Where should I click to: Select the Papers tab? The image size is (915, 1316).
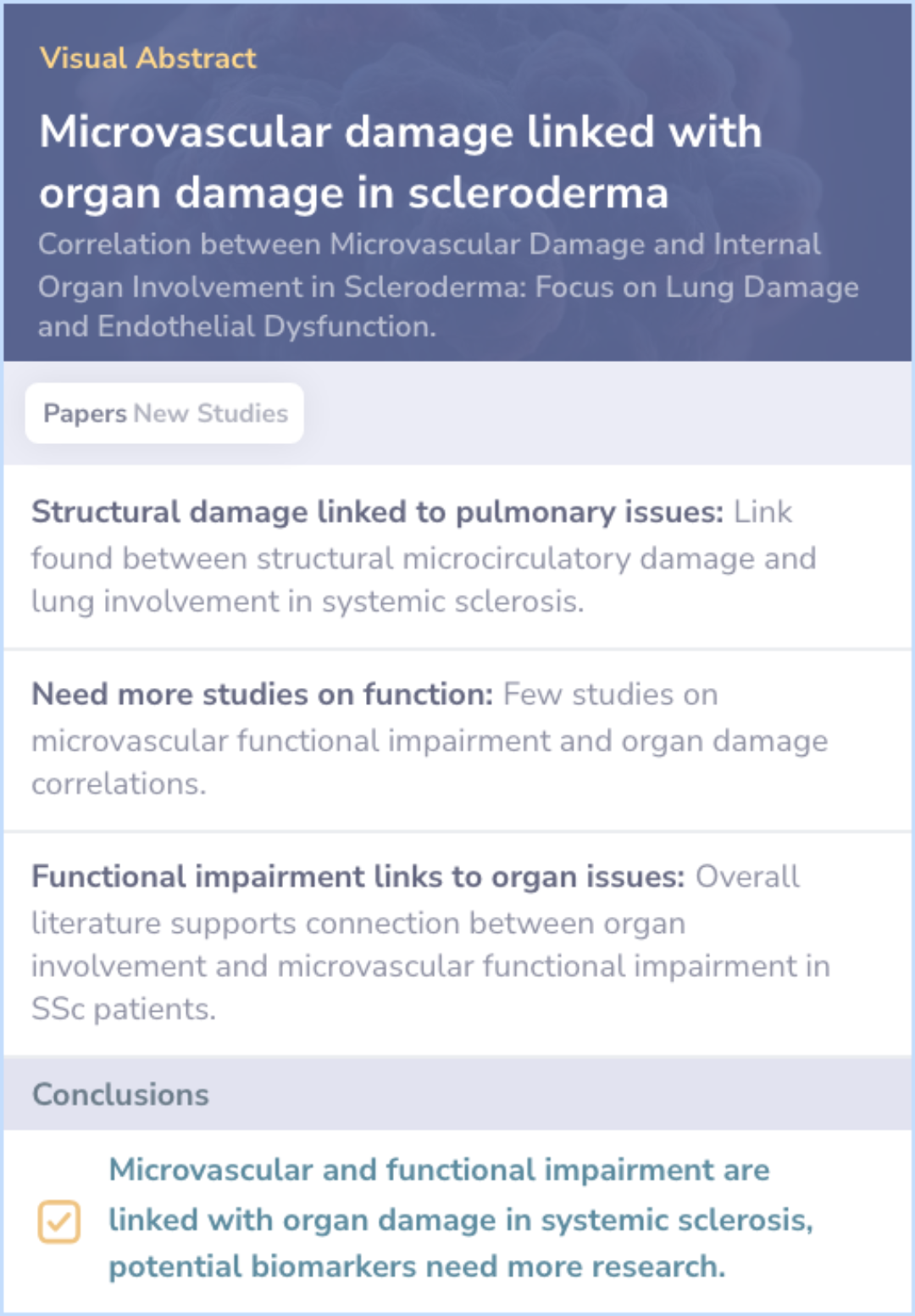(85, 414)
